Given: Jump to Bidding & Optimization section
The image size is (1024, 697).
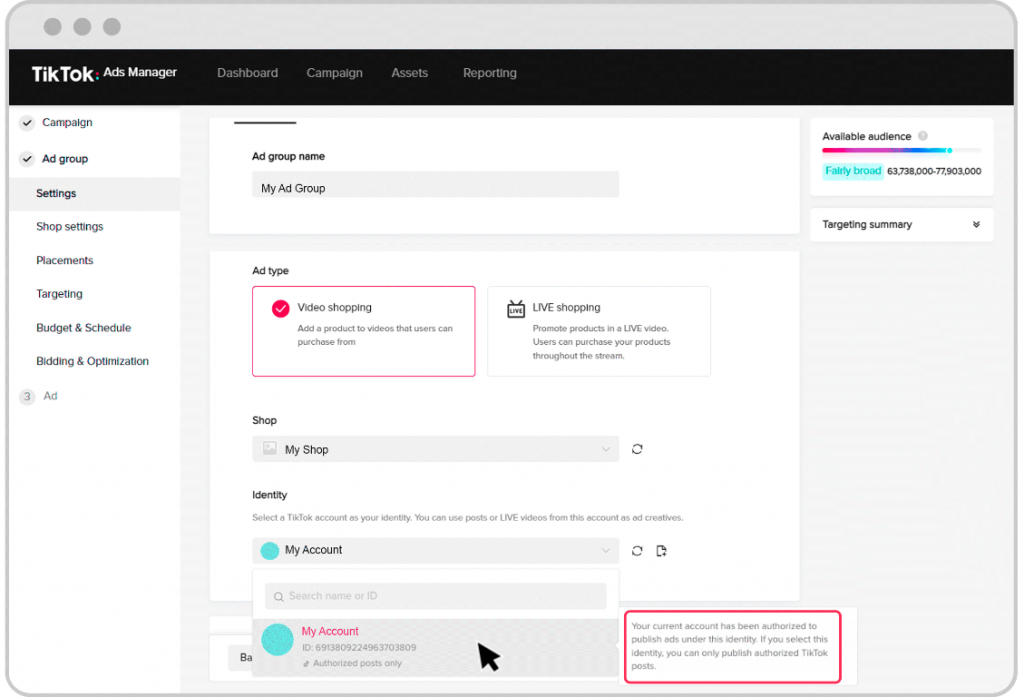Looking at the screenshot, I should click(x=92, y=361).
